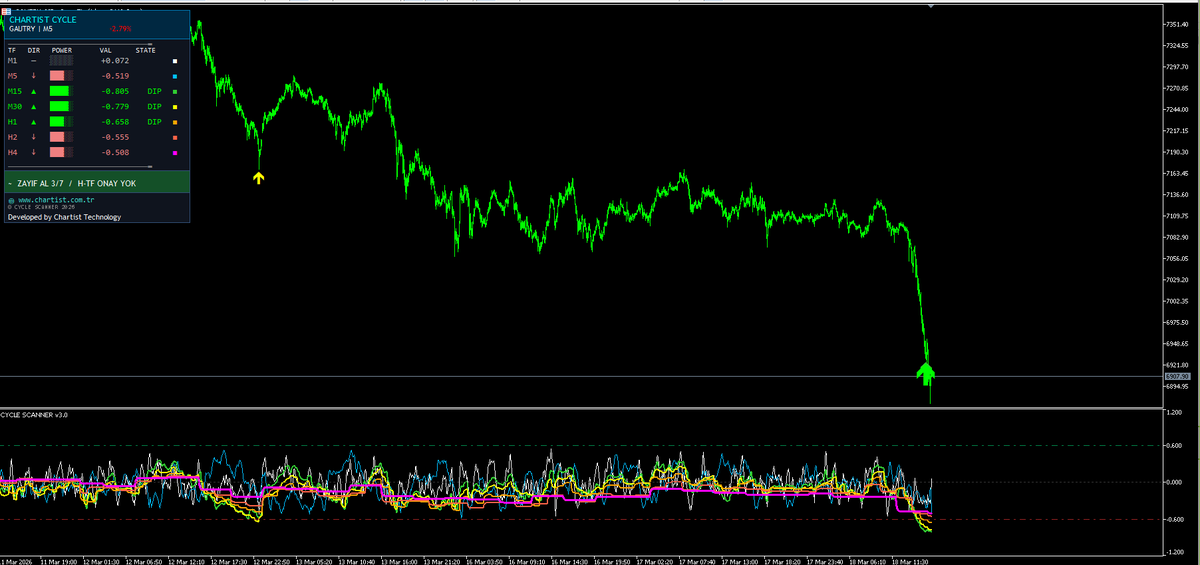Click the GAUTRY | M5 symbol label
Viewport: 1200px width, 565px height.
[31, 30]
